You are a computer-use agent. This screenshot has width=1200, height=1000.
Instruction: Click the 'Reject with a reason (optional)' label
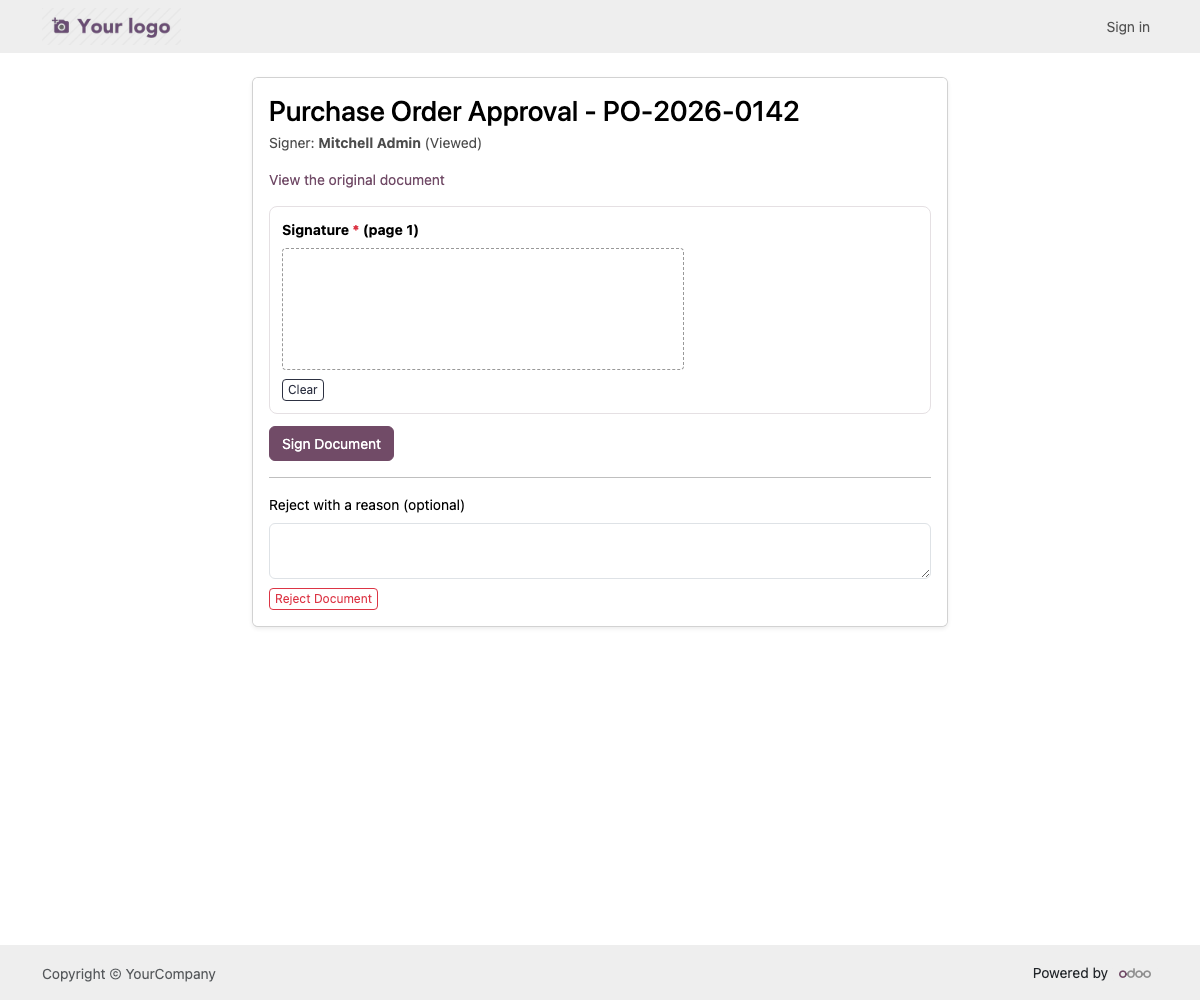click(x=367, y=505)
